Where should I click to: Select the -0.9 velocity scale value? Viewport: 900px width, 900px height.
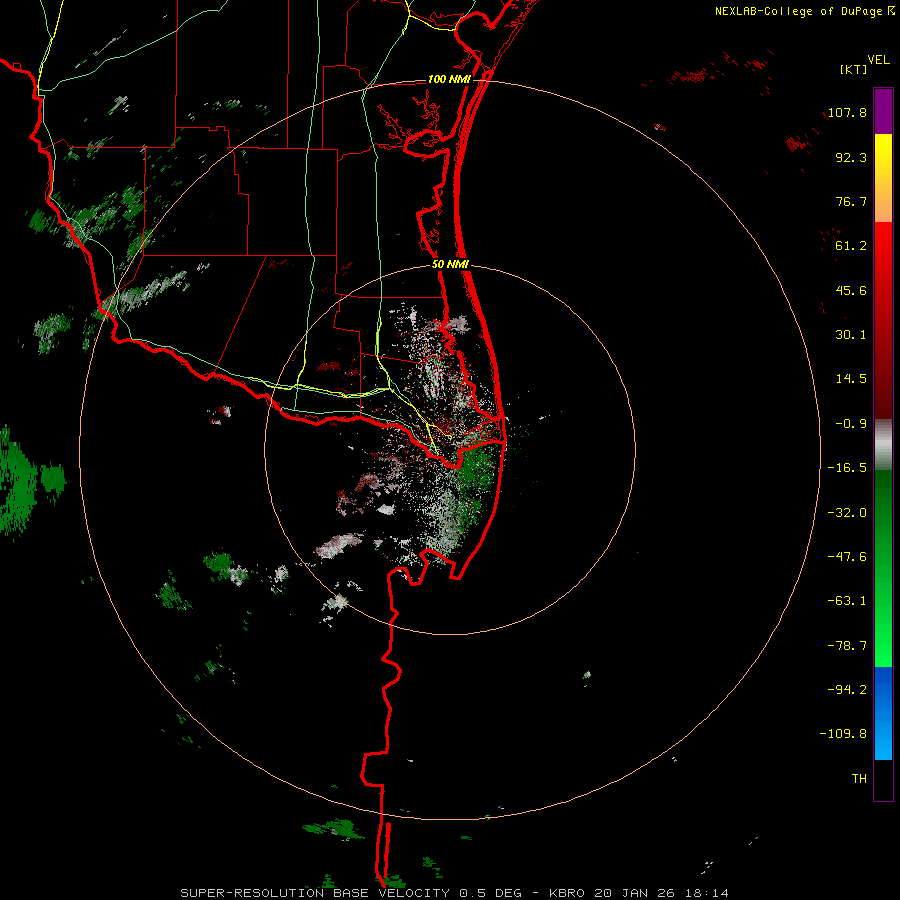851,424
